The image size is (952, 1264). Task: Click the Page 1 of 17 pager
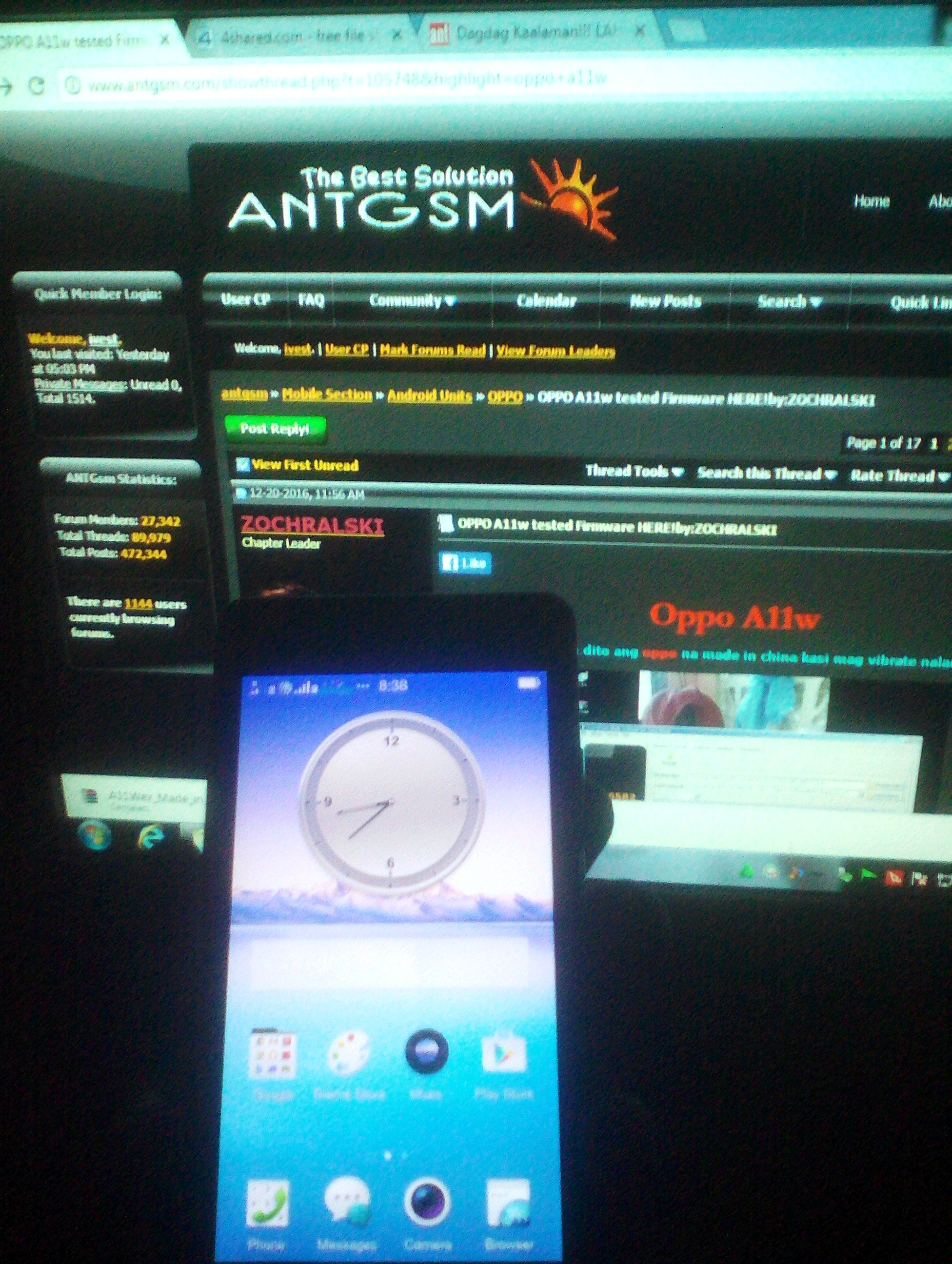(883, 443)
